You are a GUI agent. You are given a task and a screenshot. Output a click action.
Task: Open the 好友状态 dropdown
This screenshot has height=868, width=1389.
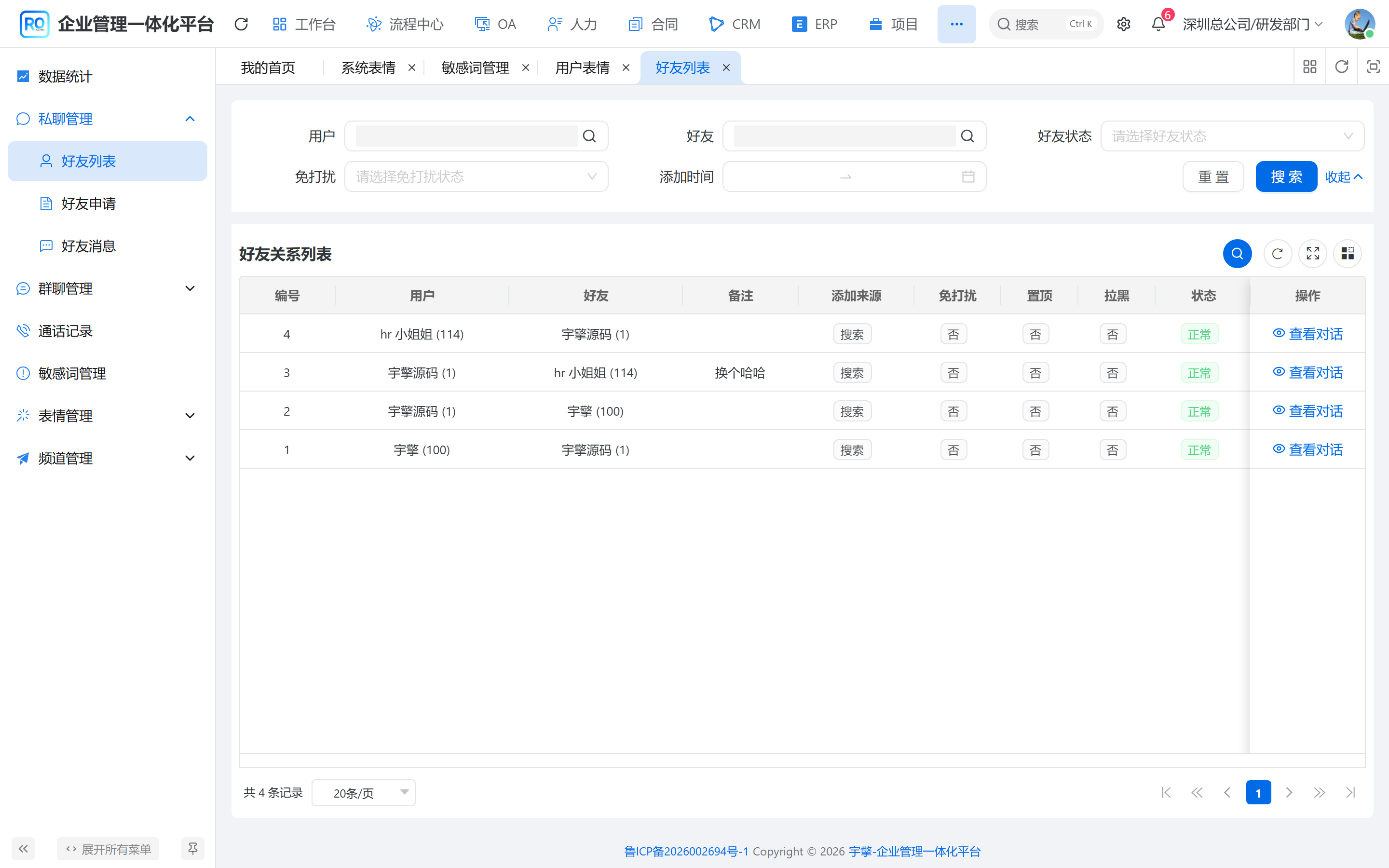tap(1232, 136)
